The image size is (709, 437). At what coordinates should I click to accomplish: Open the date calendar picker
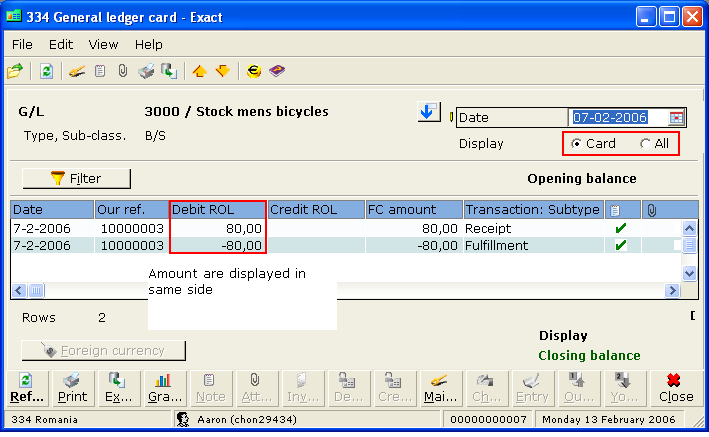point(677,117)
